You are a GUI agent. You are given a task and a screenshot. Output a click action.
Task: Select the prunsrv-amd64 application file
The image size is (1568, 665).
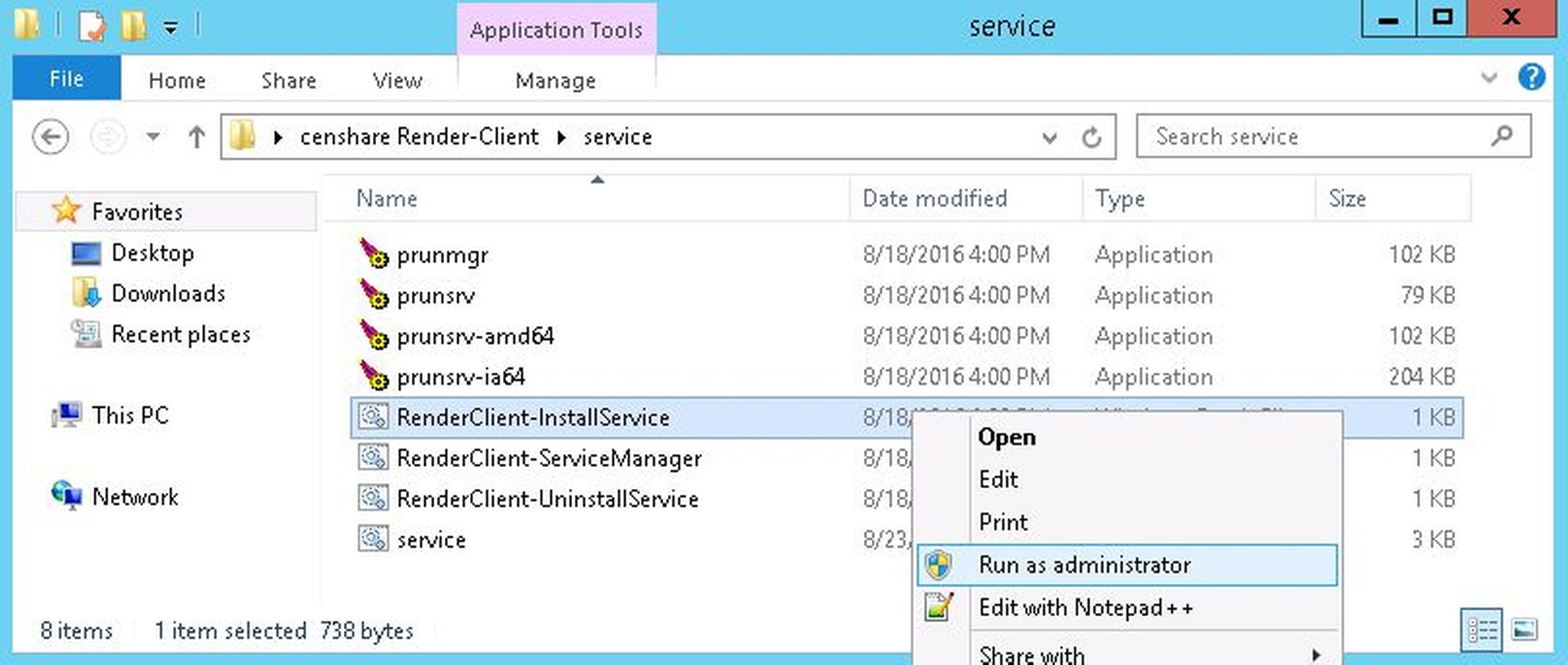pyautogui.click(x=475, y=336)
